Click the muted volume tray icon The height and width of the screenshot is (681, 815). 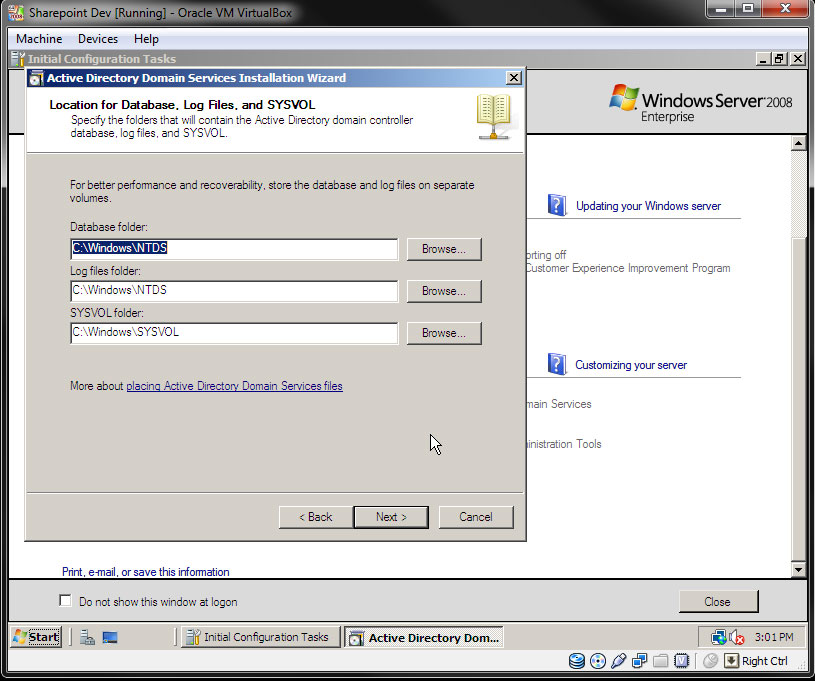[737, 637]
